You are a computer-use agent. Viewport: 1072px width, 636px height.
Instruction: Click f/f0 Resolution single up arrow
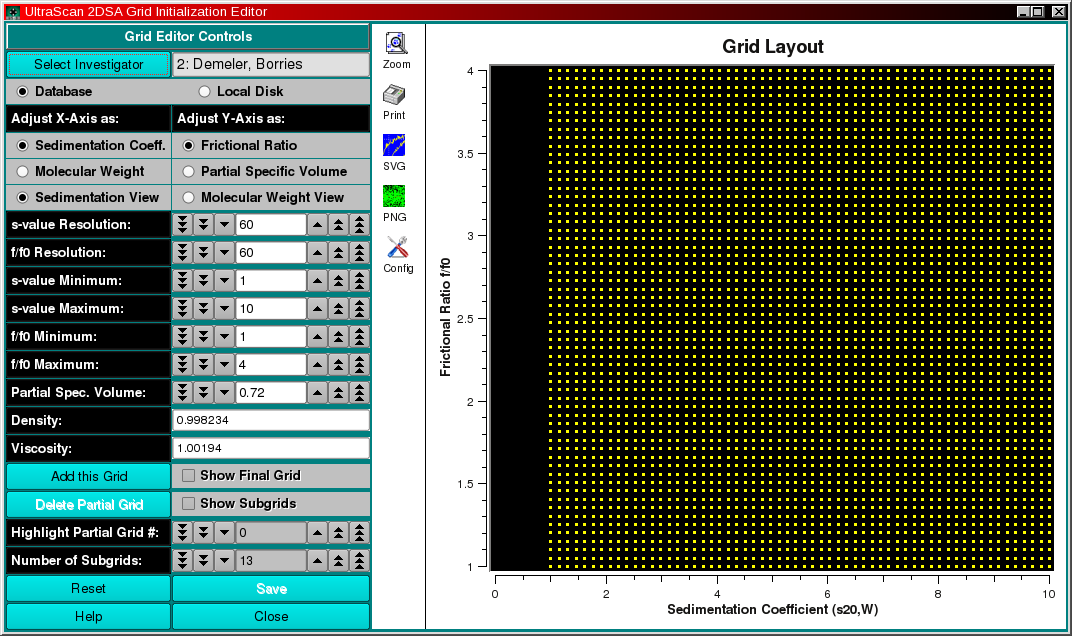317,253
